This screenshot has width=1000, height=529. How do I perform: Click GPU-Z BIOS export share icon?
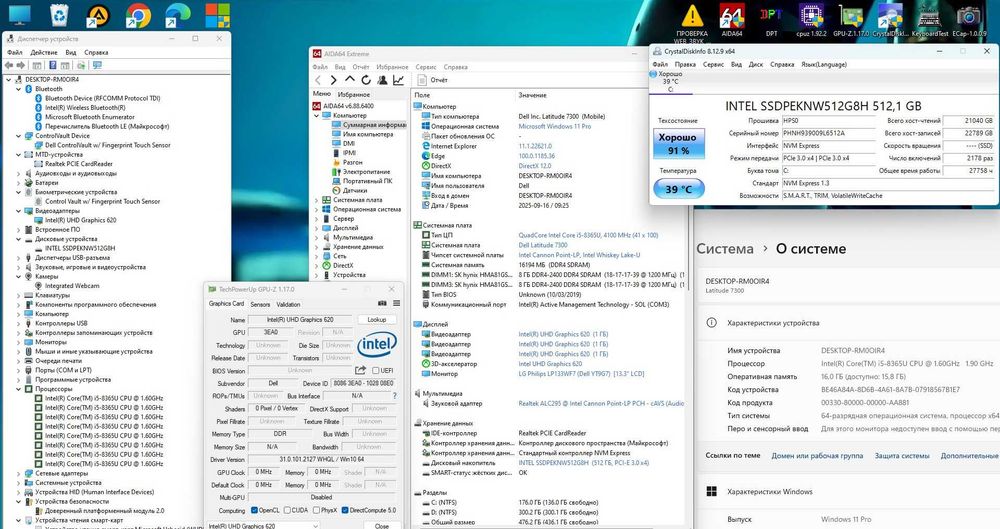click(x=360, y=370)
